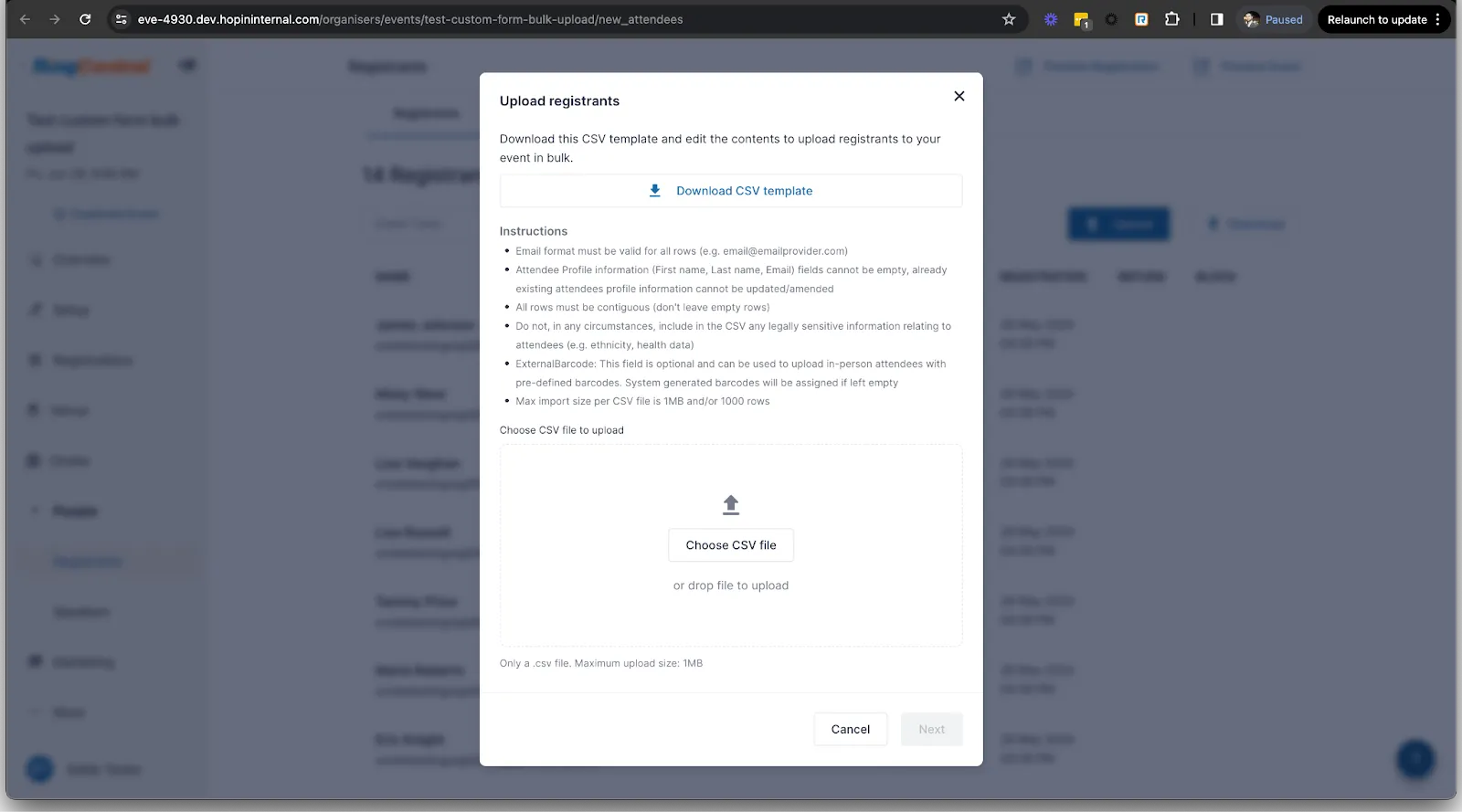Cancel the registrant upload

coord(850,729)
